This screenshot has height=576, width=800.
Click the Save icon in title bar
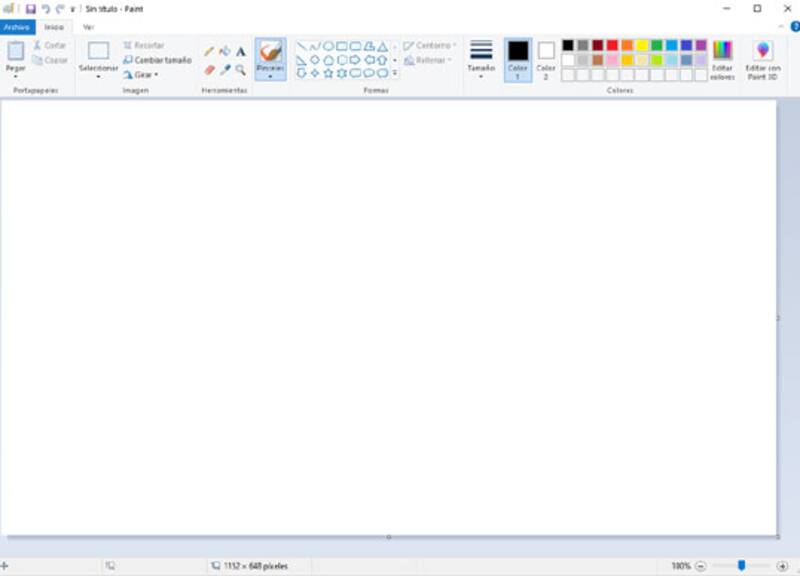(x=31, y=8)
